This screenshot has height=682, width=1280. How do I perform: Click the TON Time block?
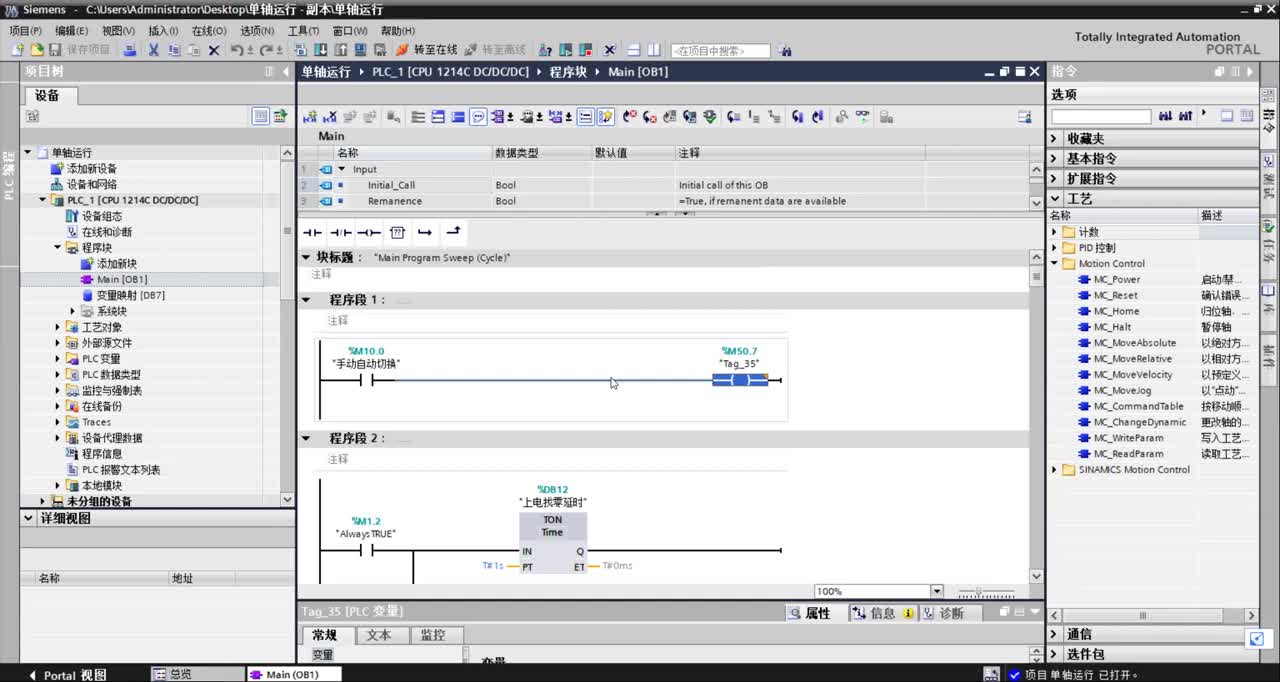[553, 544]
